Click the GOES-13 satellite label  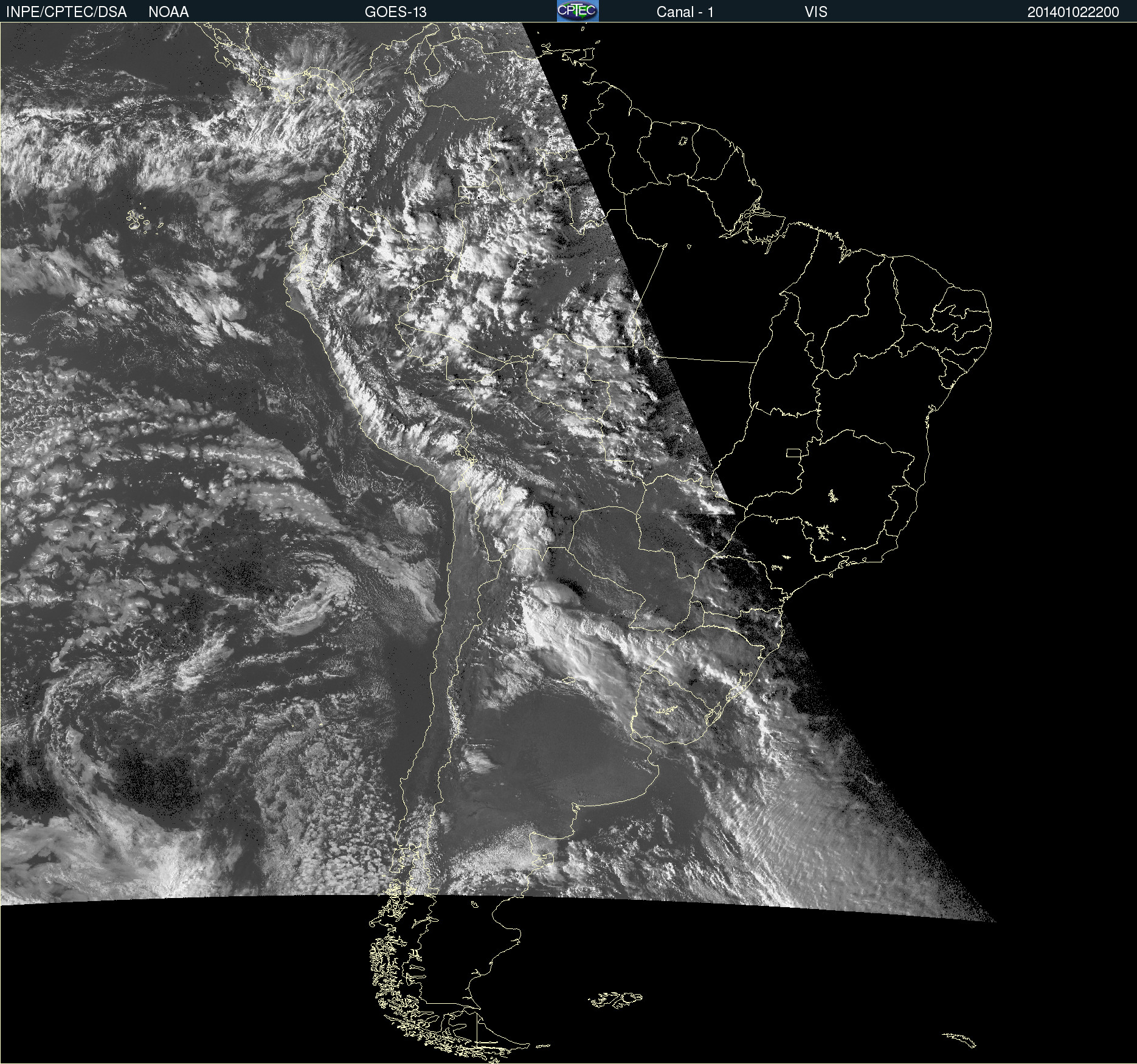(396, 12)
